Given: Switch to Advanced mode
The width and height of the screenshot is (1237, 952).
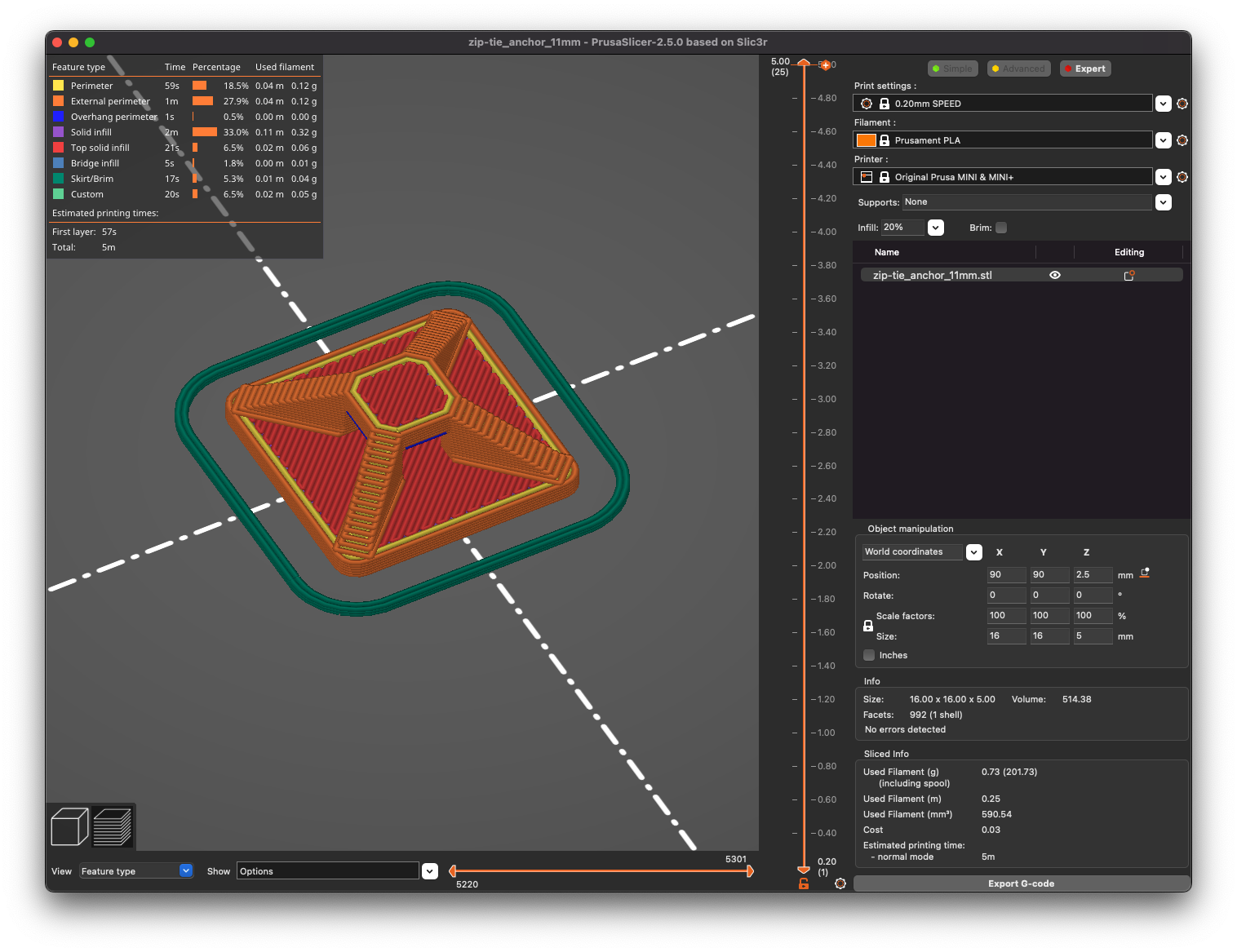Looking at the screenshot, I should coord(1018,69).
